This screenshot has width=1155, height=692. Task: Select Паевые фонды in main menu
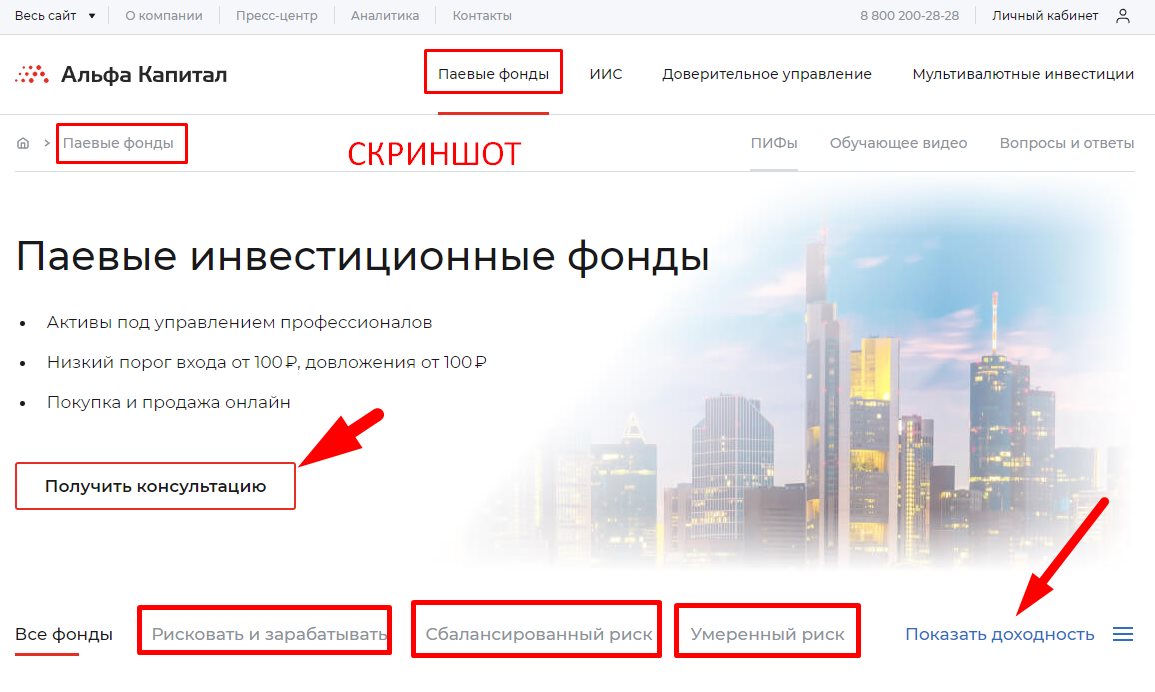(x=494, y=74)
